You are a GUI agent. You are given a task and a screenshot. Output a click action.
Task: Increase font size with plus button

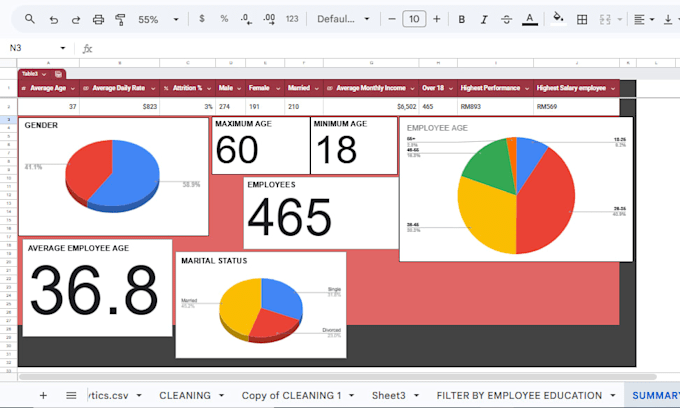437,19
